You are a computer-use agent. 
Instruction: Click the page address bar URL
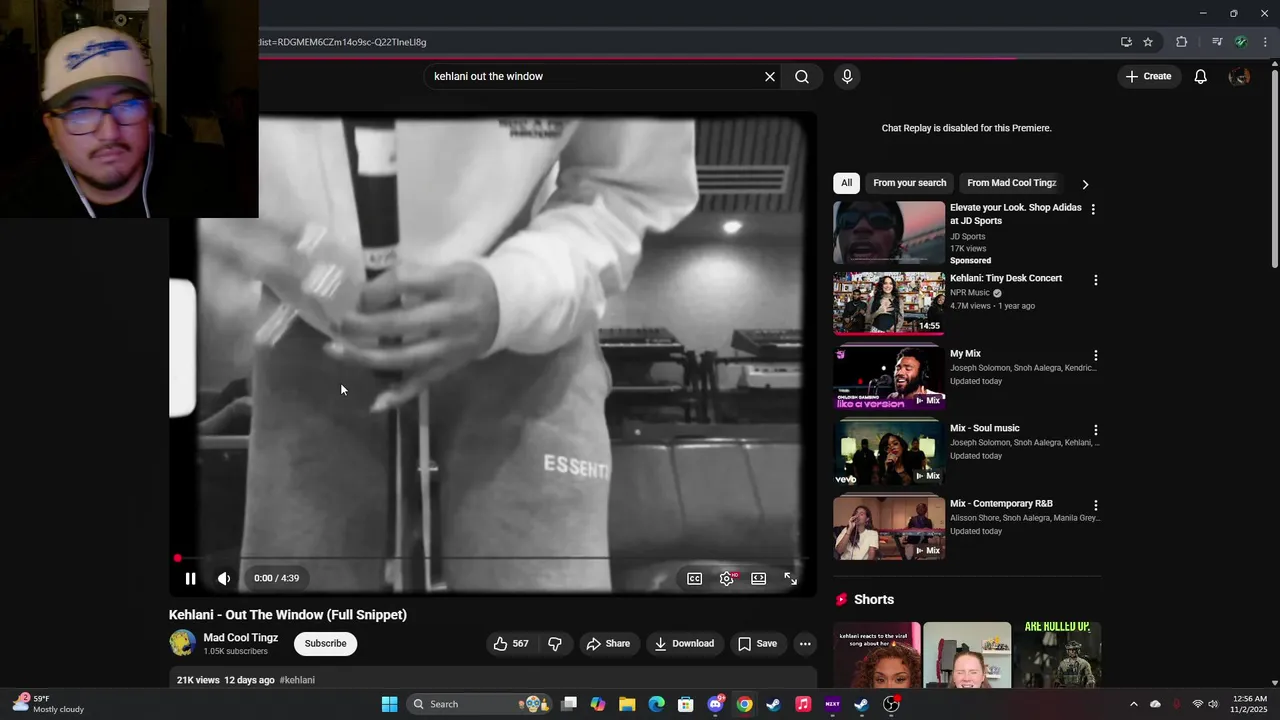click(343, 42)
